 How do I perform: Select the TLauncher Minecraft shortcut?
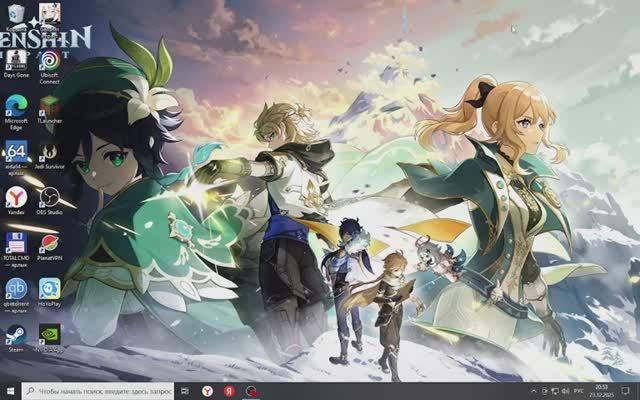pyautogui.click(x=49, y=110)
